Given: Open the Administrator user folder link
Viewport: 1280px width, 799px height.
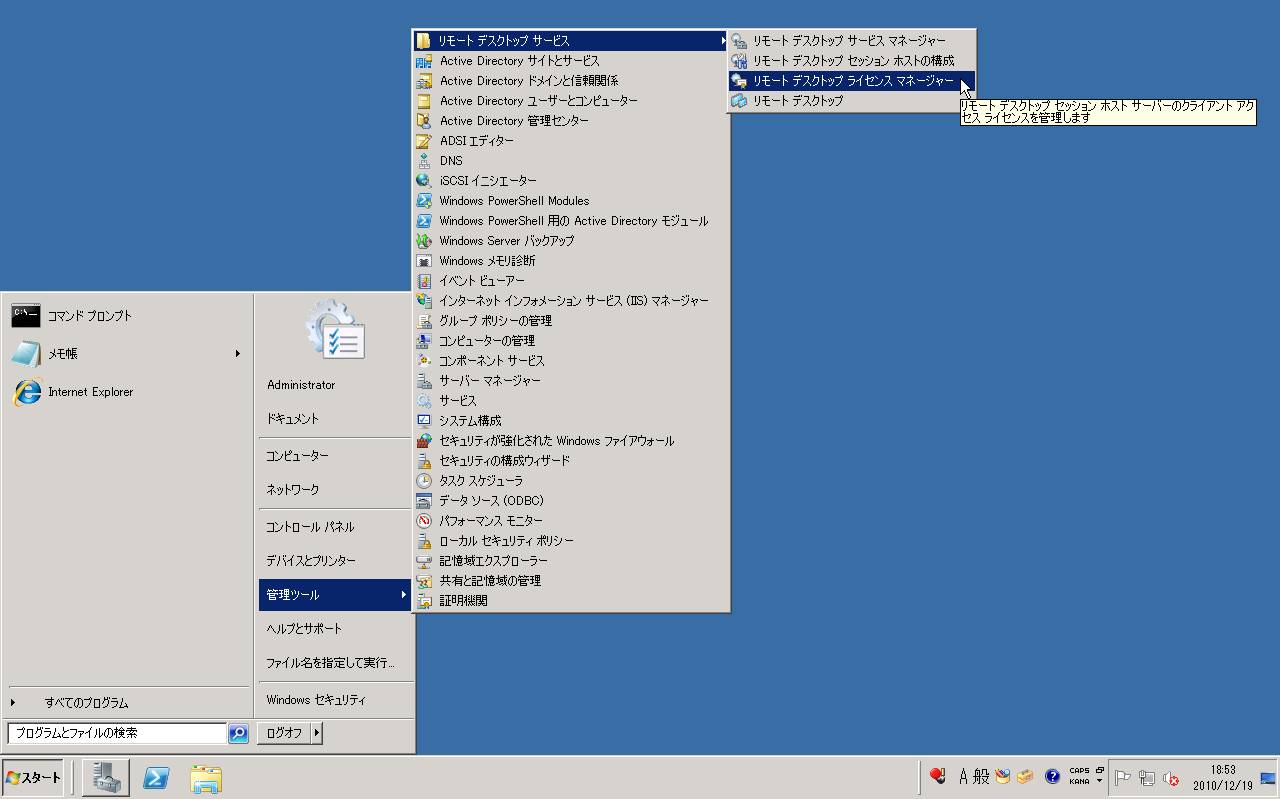Looking at the screenshot, I should pos(335,385).
